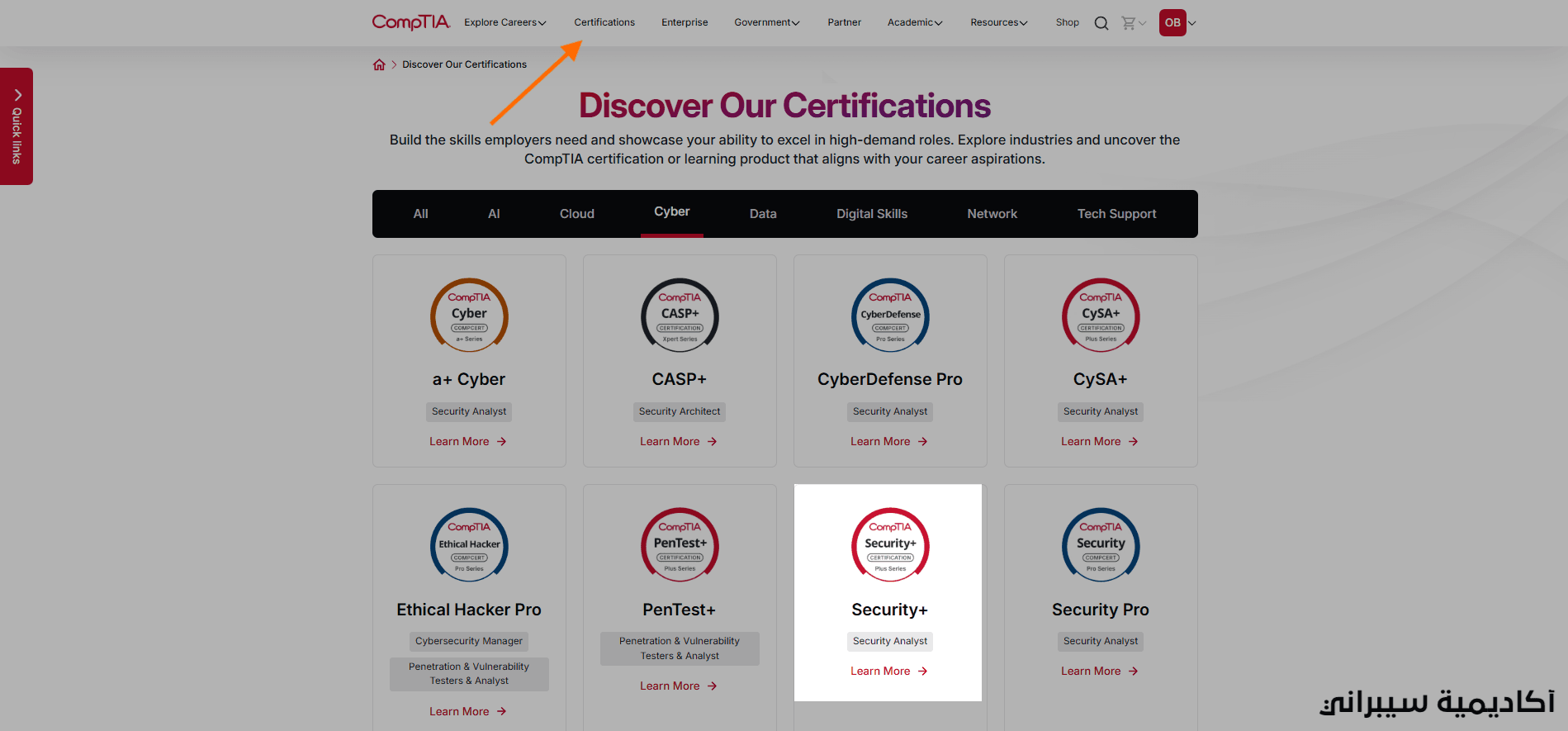Expand the Resources menu
Image resolution: width=1568 pixels, height=731 pixels.
(x=999, y=22)
